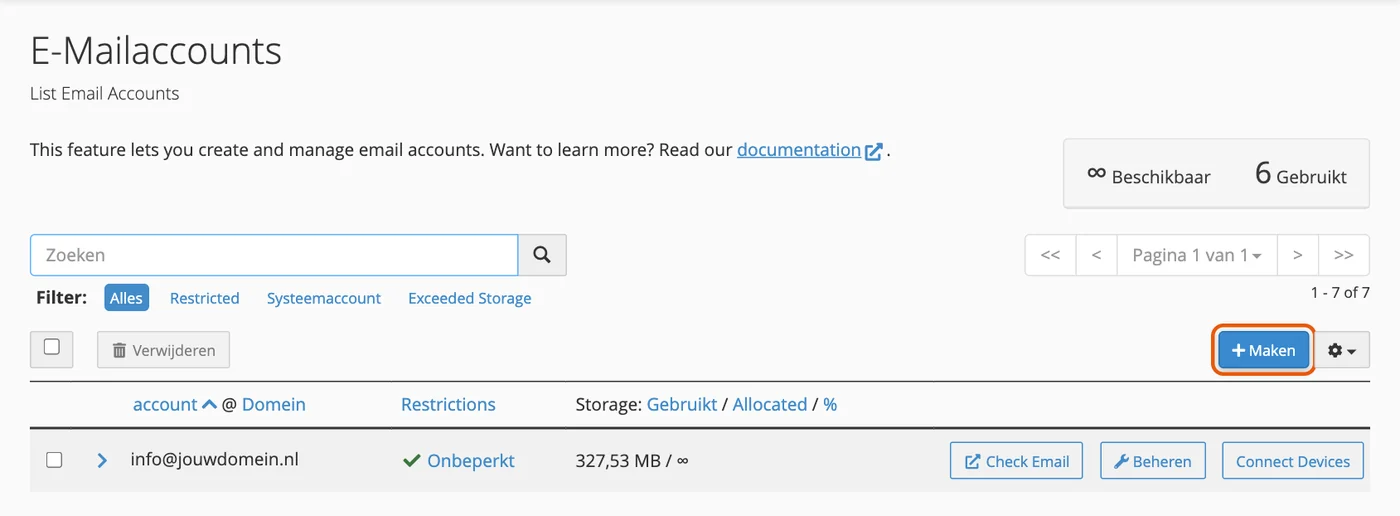1400x516 pixels.
Task: Sort by the Domein column header
Action: (x=274, y=404)
